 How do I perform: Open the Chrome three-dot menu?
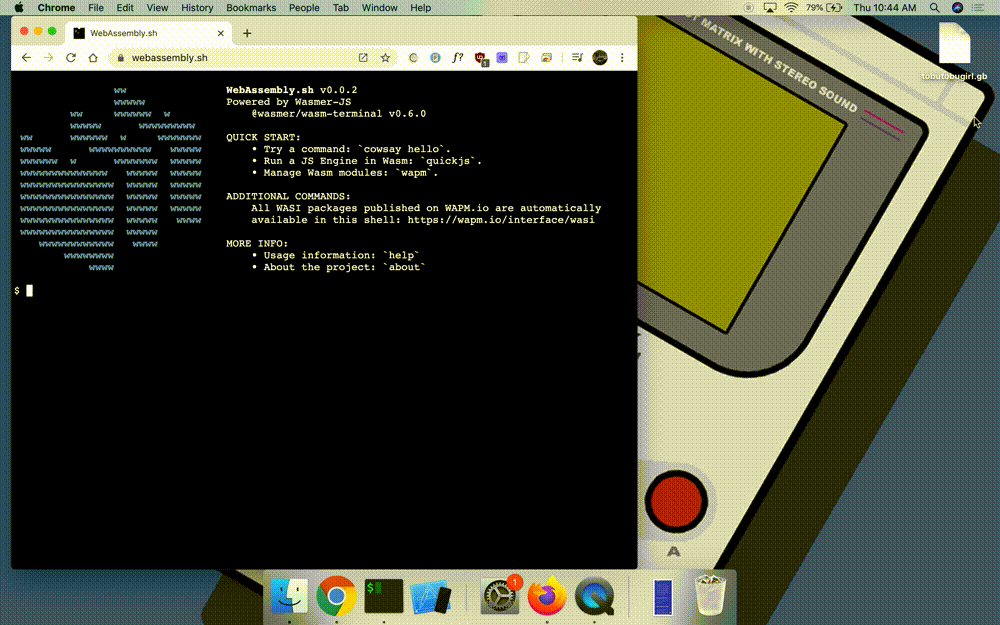622,57
